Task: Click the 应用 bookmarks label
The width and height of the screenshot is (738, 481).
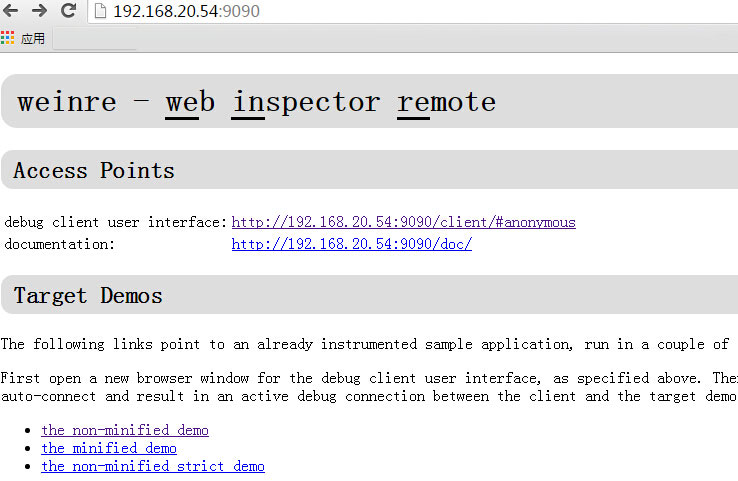Action: 32,38
